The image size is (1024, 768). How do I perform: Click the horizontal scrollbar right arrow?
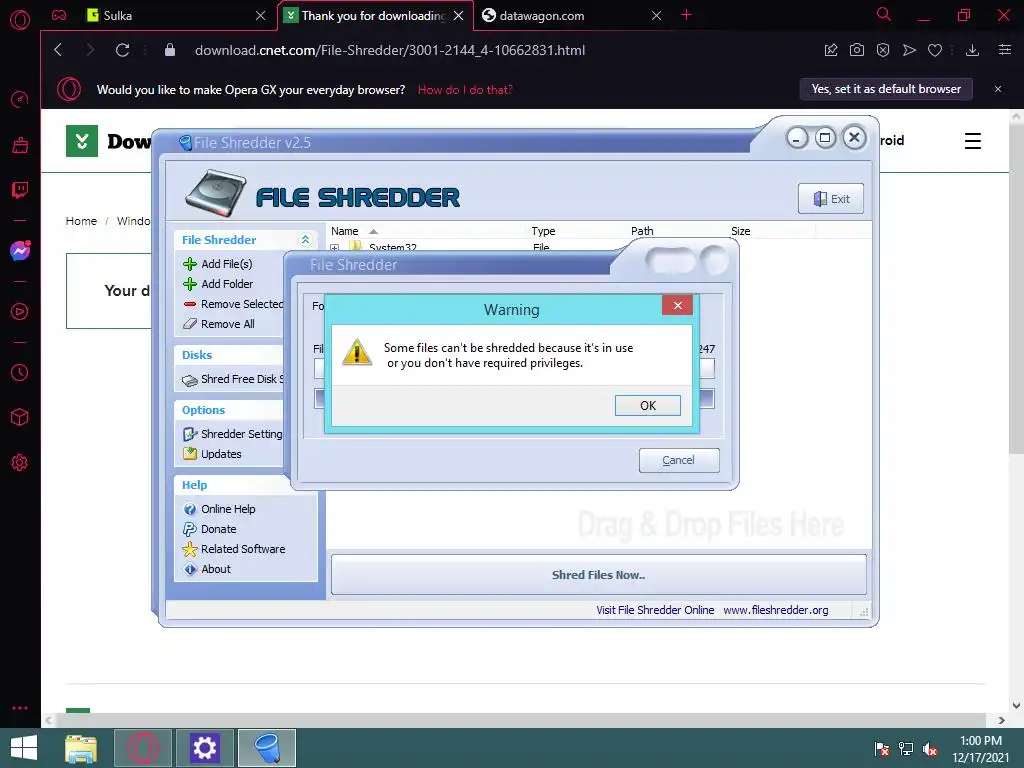[x=1002, y=720]
